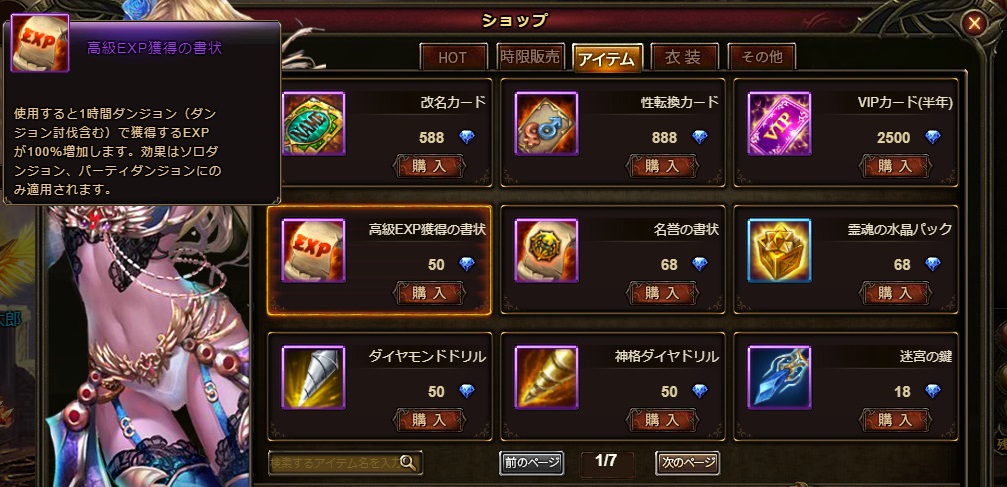Go to next page with 次のページ
Screen dimensions: 1007x487
pos(687,463)
